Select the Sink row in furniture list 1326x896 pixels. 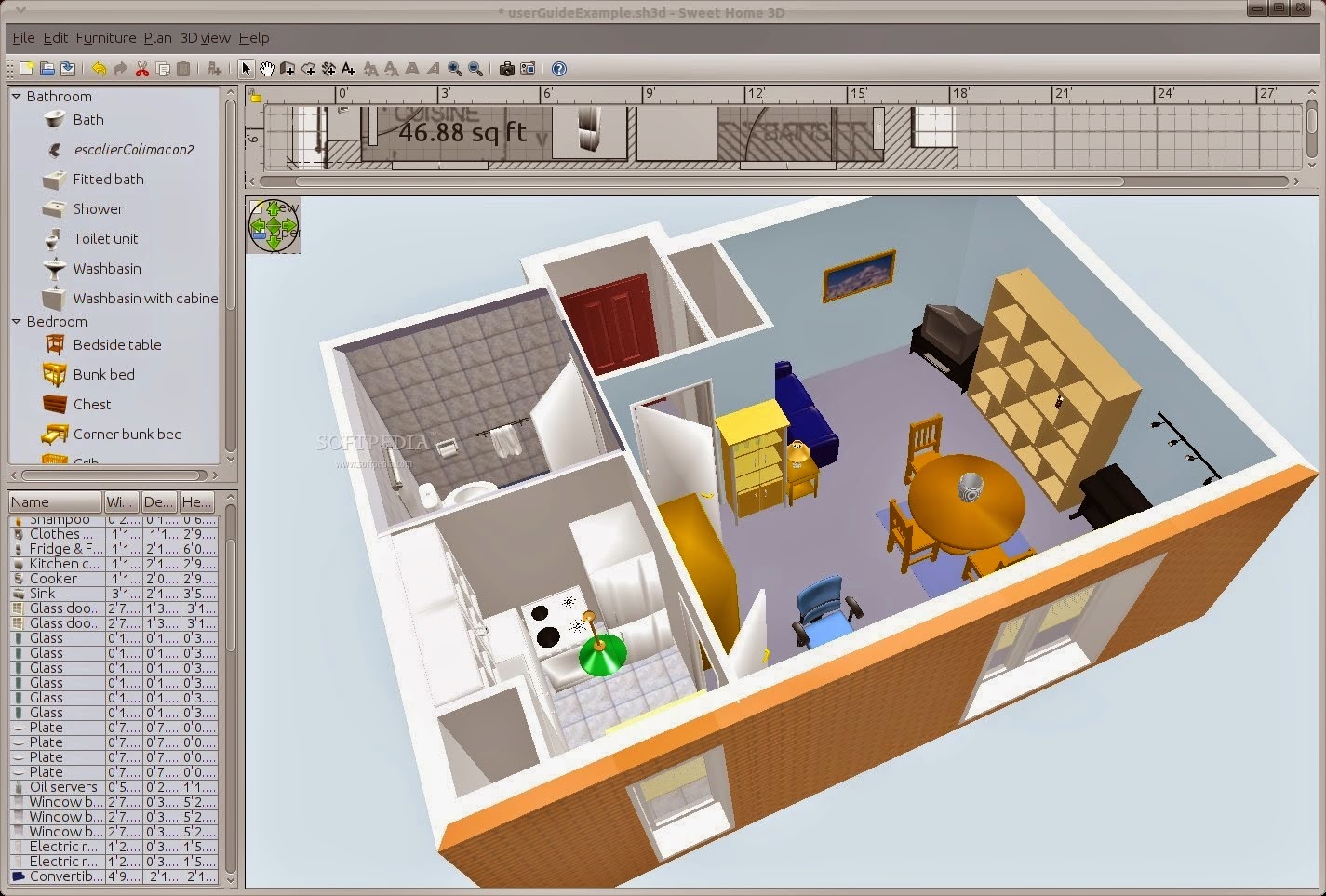(114, 594)
